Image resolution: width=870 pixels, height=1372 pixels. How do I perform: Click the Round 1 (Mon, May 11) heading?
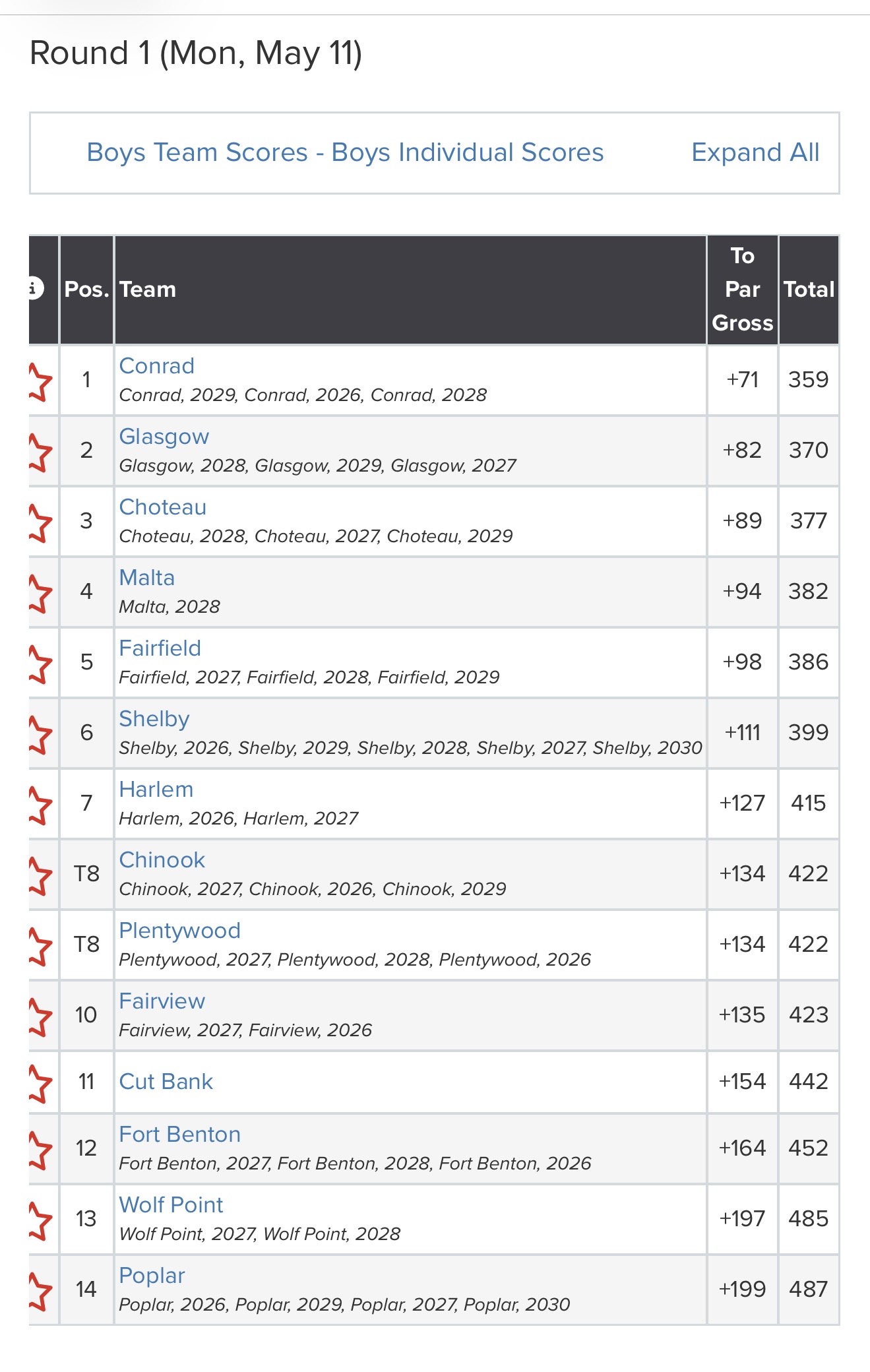click(x=196, y=53)
